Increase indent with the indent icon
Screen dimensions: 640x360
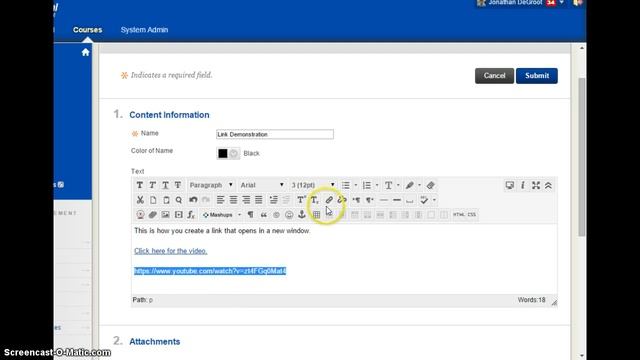(x=273, y=200)
